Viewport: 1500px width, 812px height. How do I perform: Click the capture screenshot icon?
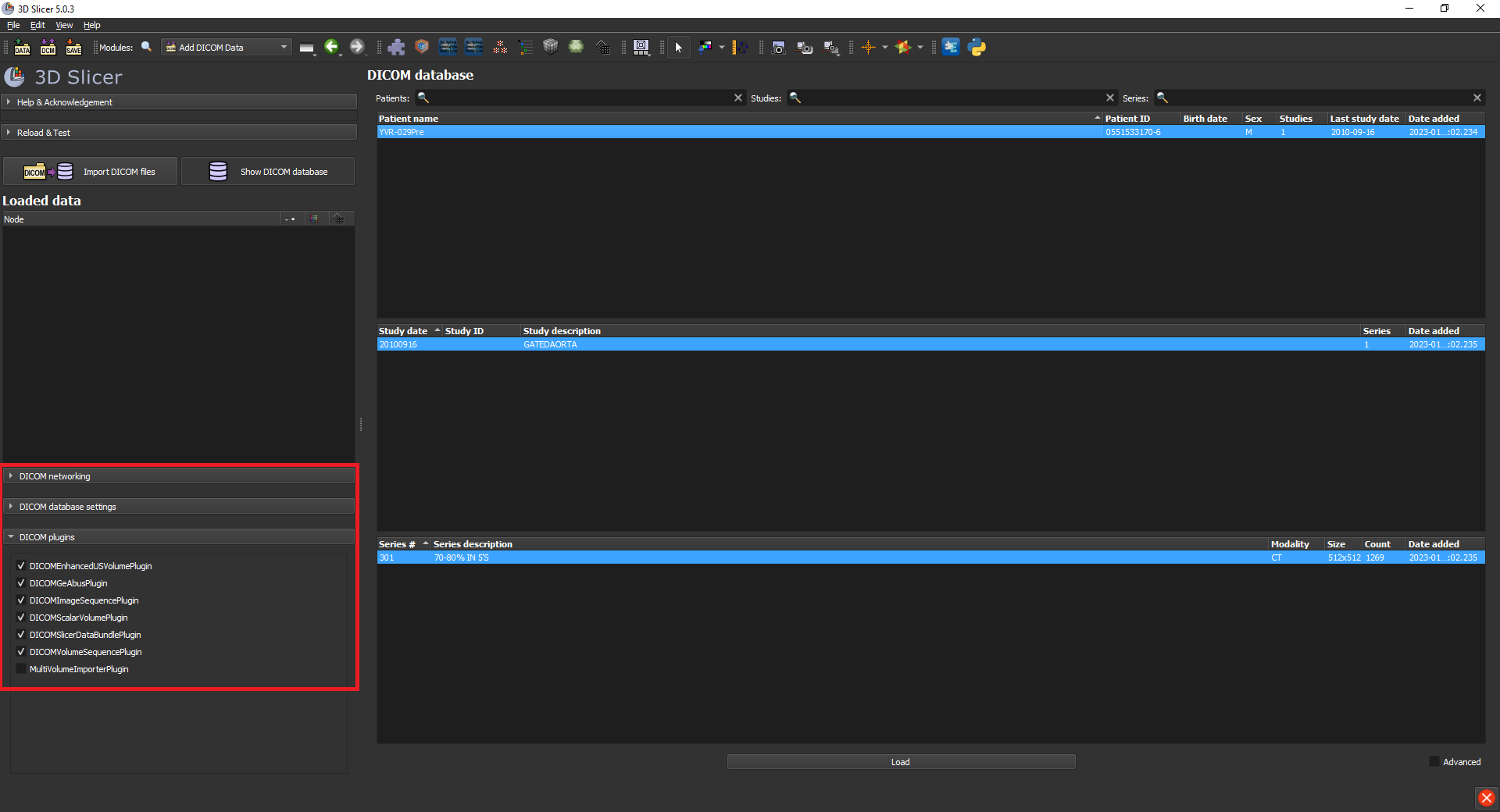(778, 47)
